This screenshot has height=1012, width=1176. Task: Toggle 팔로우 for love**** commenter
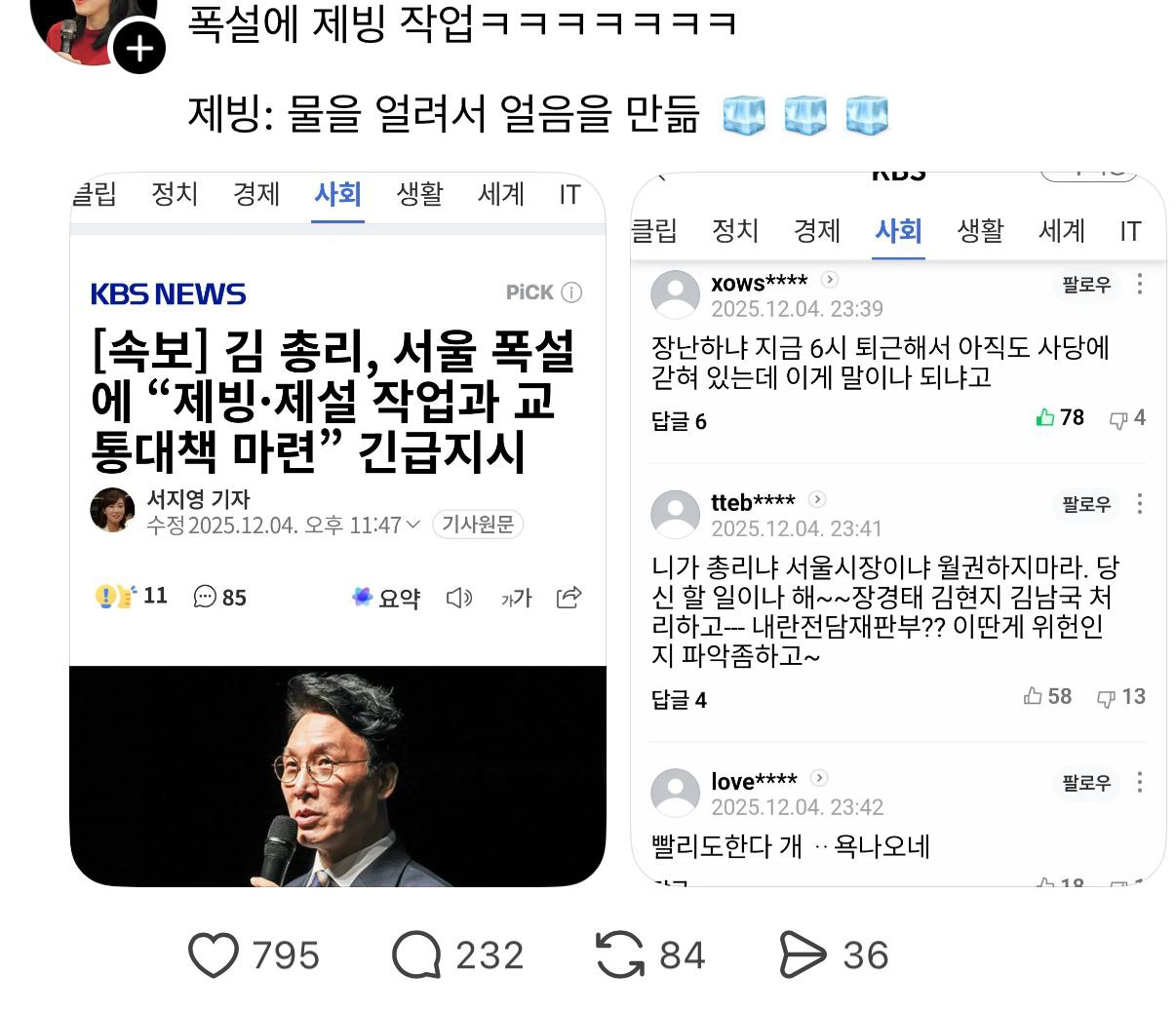pos(1086,783)
